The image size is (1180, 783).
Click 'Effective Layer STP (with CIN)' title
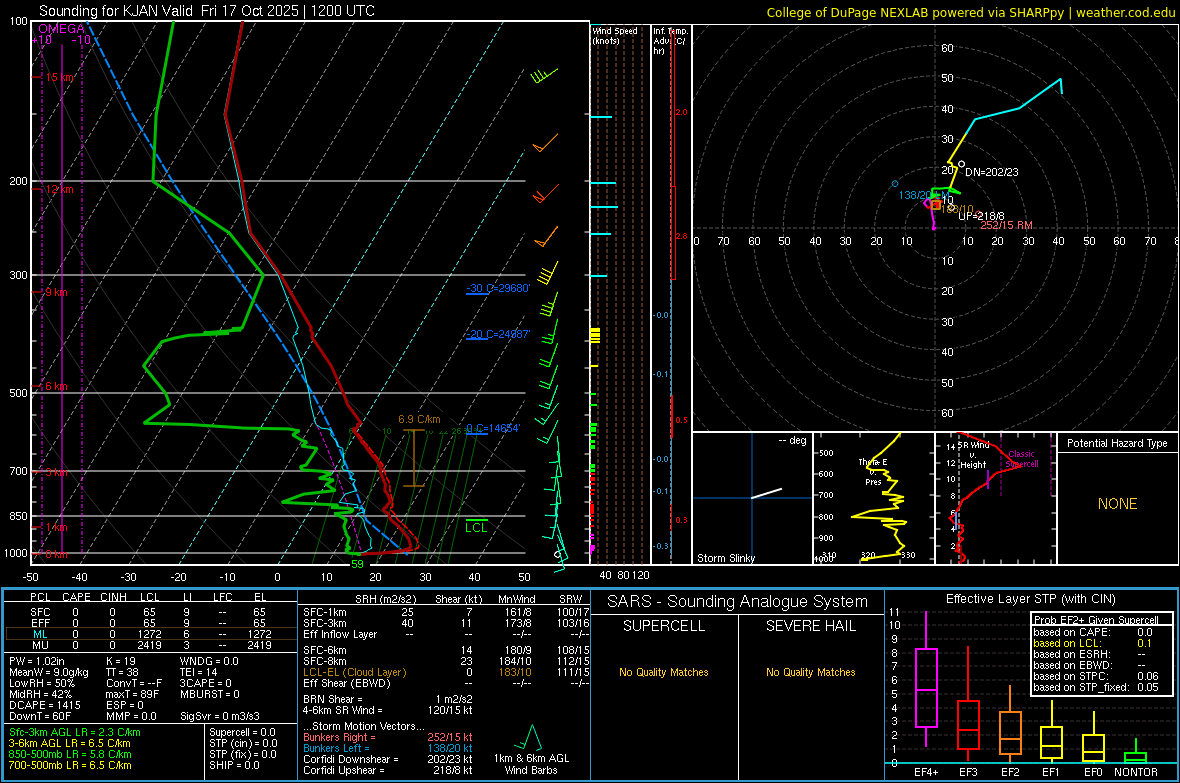pyautogui.click(x=1030, y=599)
